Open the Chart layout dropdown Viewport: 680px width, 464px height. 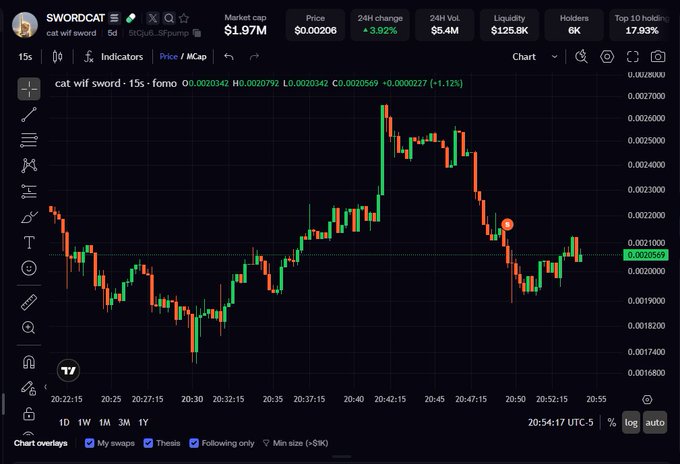pyautogui.click(x=535, y=57)
